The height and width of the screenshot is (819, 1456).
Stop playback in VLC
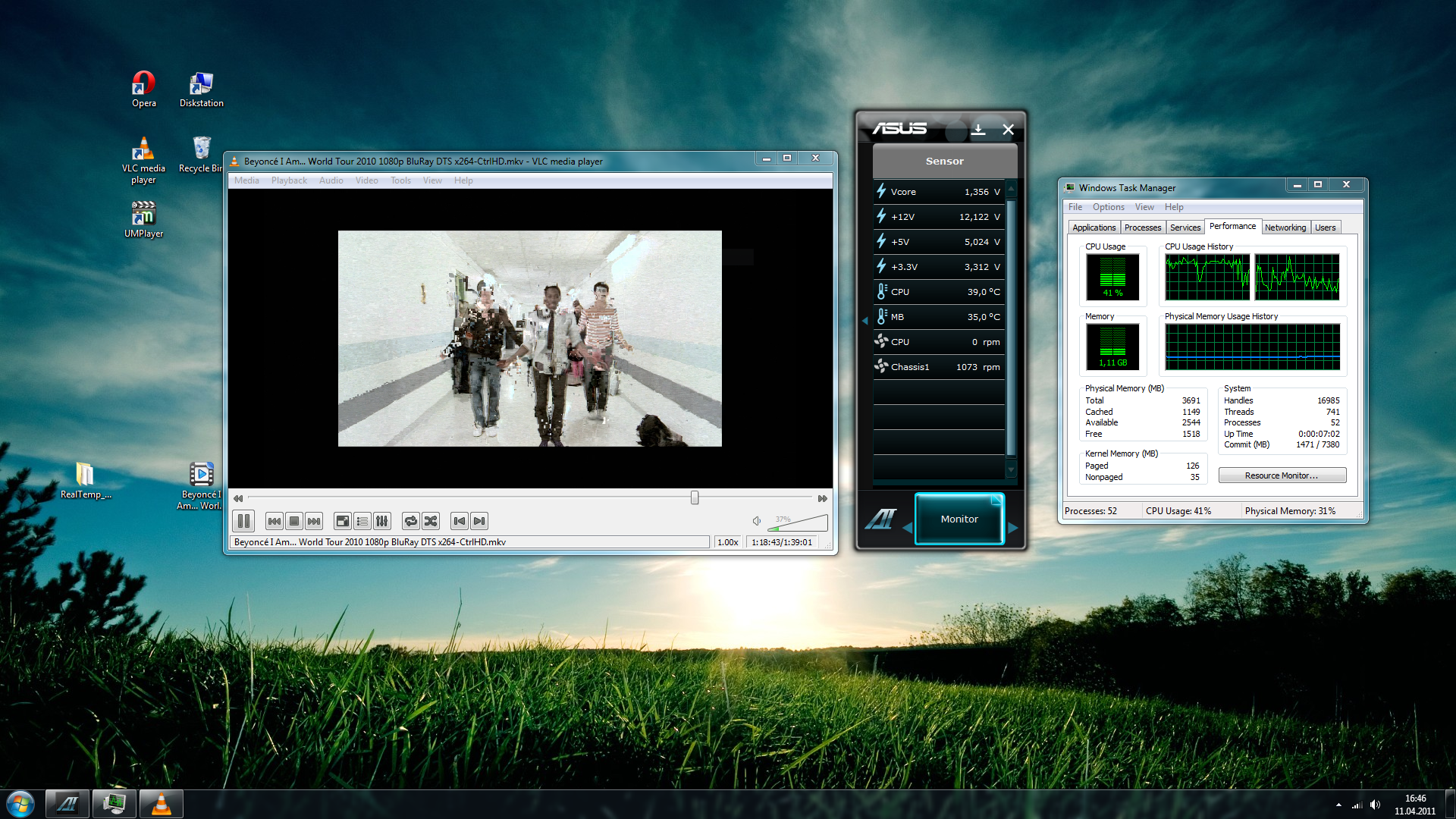294,521
